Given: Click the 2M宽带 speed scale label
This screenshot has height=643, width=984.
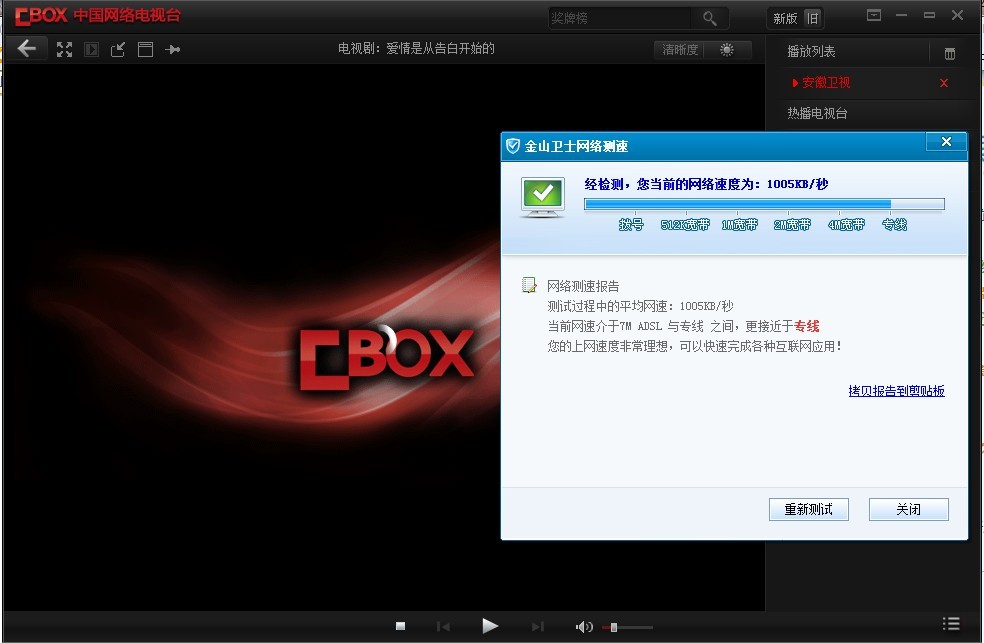Looking at the screenshot, I should pyautogui.click(x=792, y=225).
